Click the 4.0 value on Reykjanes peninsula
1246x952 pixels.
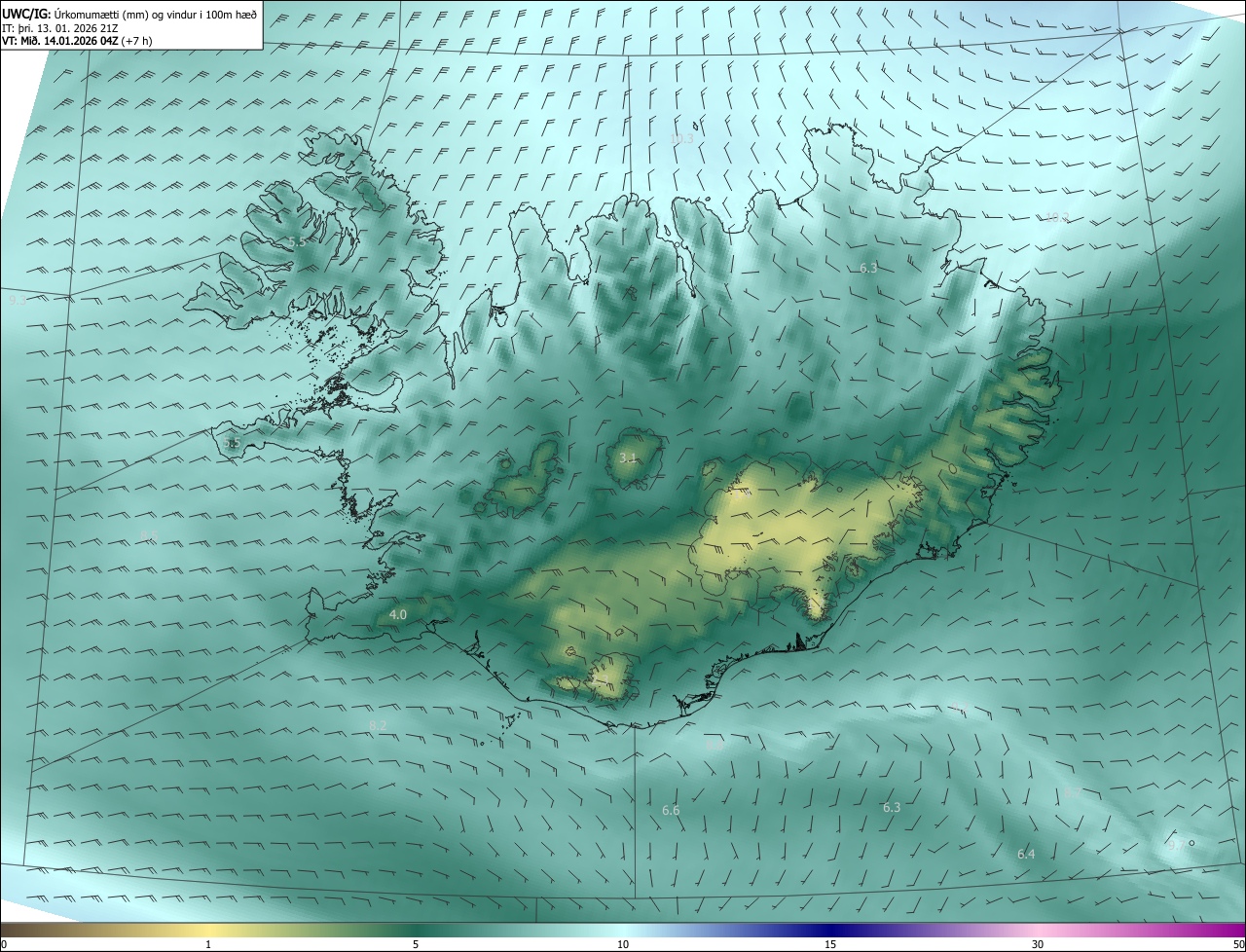pyautogui.click(x=397, y=614)
